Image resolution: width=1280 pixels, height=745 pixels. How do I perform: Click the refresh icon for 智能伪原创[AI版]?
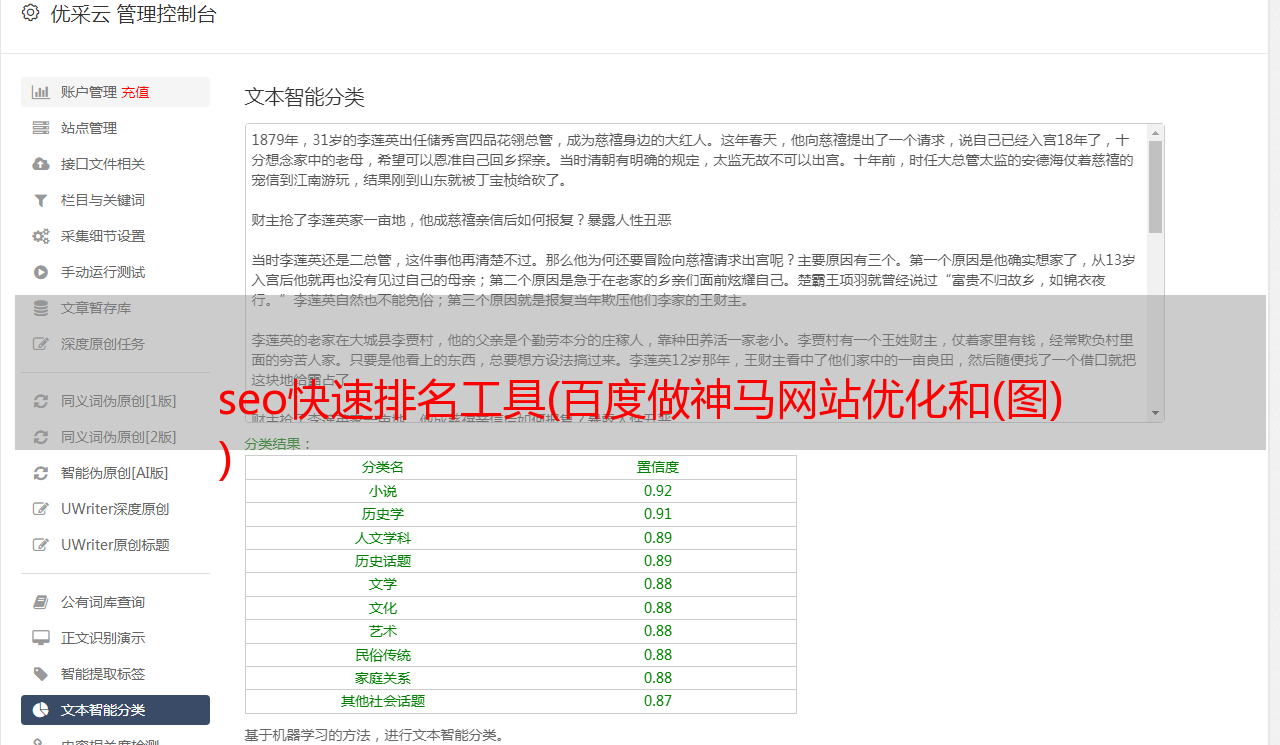pyautogui.click(x=41, y=473)
